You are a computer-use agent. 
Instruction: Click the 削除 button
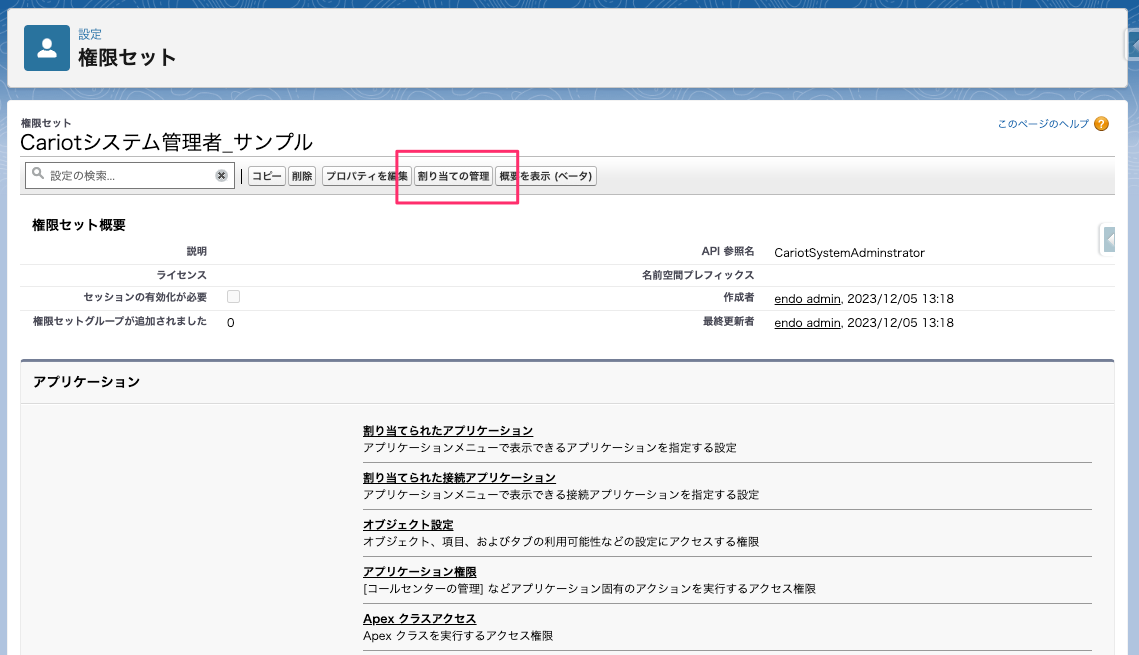(x=301, y=176)
